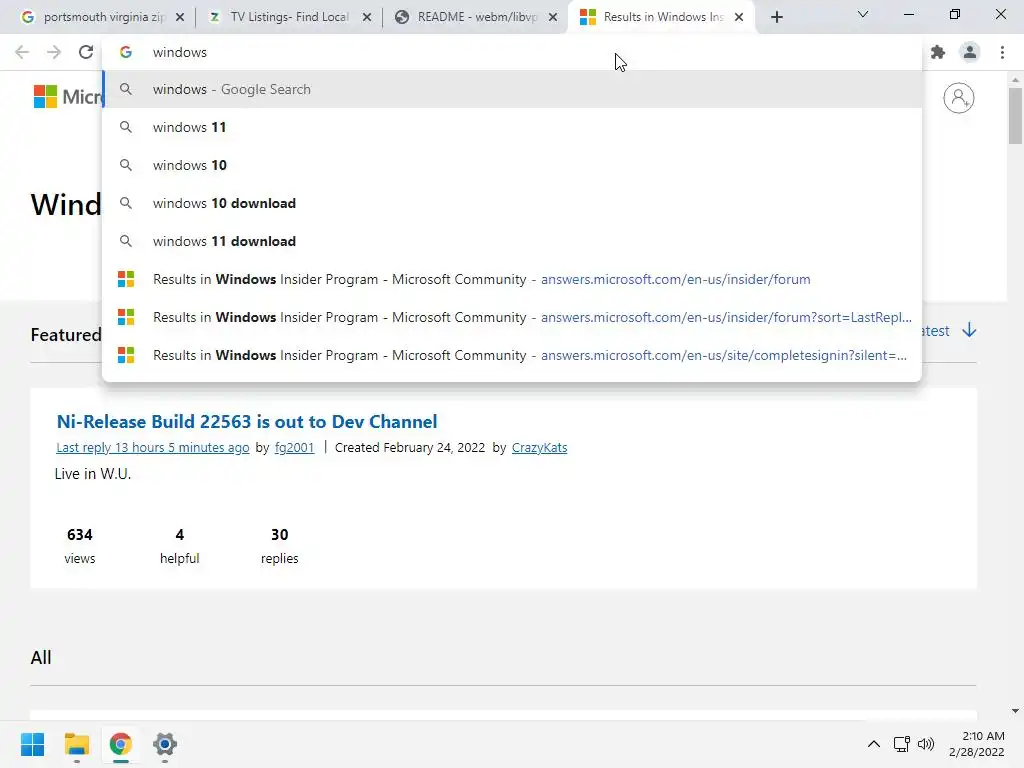Open 'Last reply 13 hours 5 minutes ago'
Viewport: 1024px width, 768px height.
[x=153, y=447]
